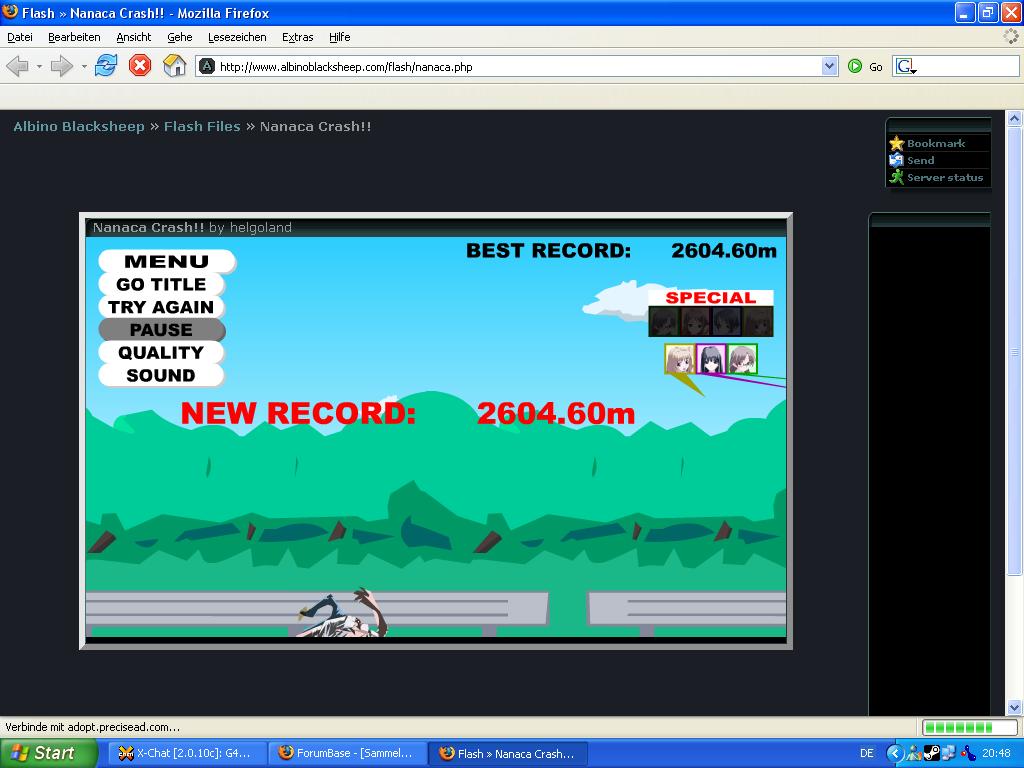Click the Send envelope icon
Screen dimensions: 1024x768
click(x=897, y=160)
